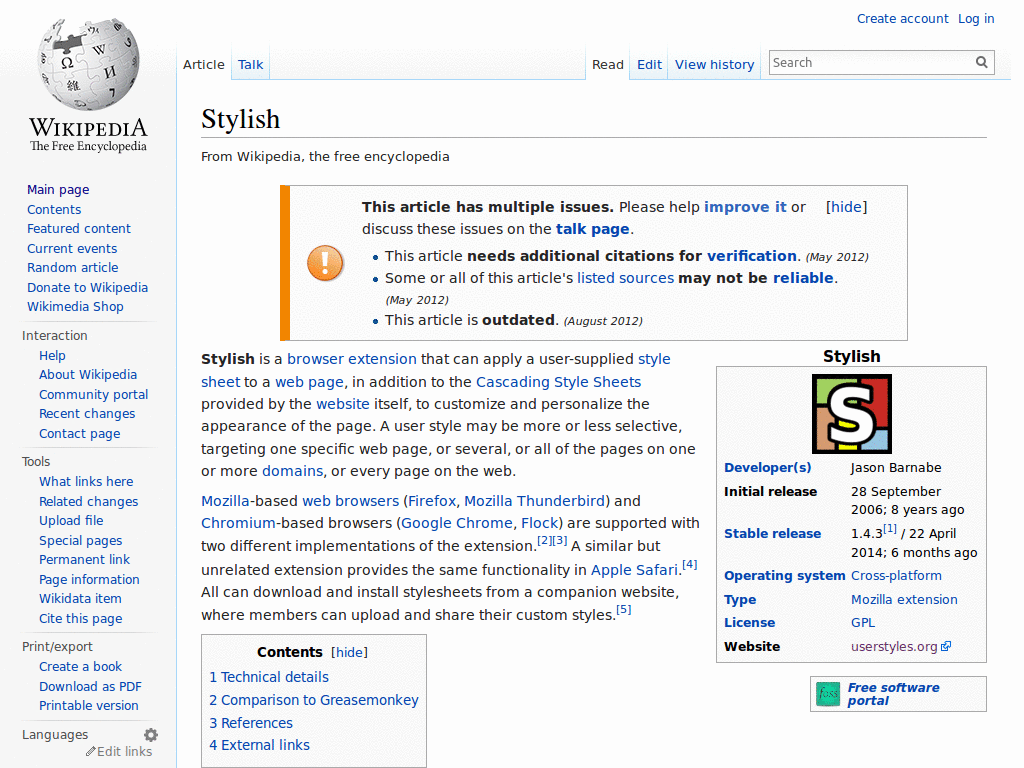Open 'Google Chrome' link
1024x768 pixels.
click(x=456, y=523)
